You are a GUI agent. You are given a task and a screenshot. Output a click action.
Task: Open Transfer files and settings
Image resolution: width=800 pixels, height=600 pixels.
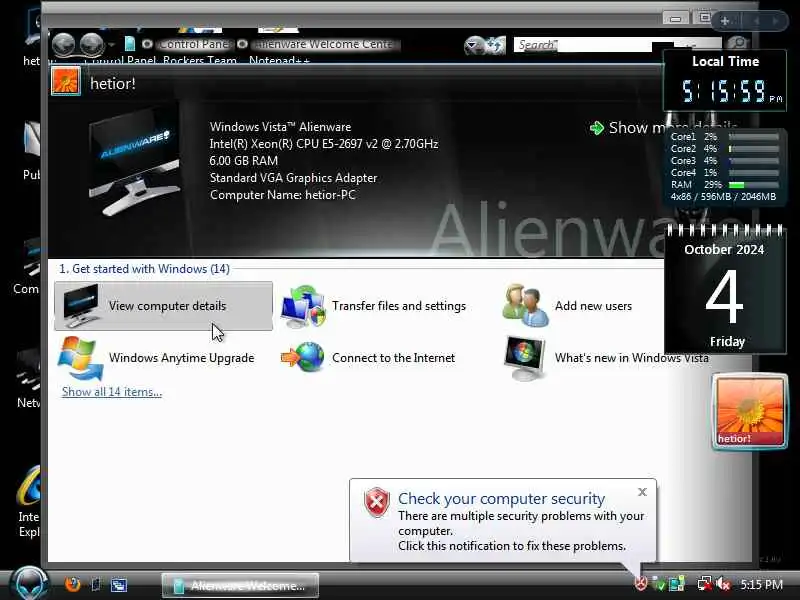[374, 306]
